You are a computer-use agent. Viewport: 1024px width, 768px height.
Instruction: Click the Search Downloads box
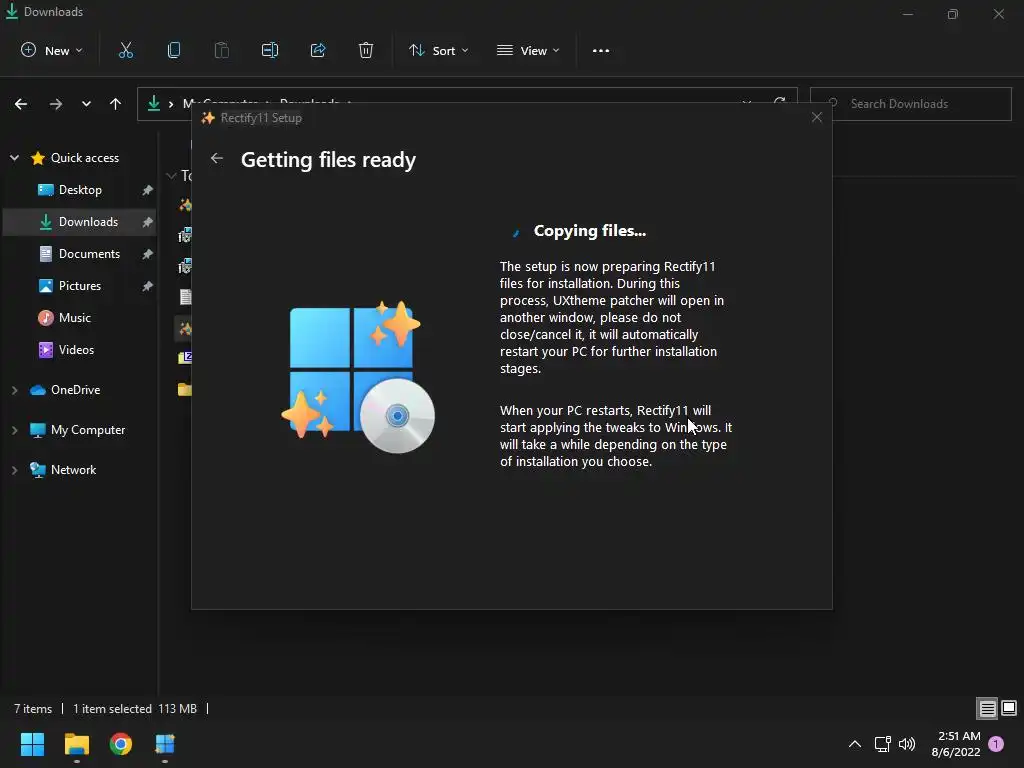click(x=910, y=104)
